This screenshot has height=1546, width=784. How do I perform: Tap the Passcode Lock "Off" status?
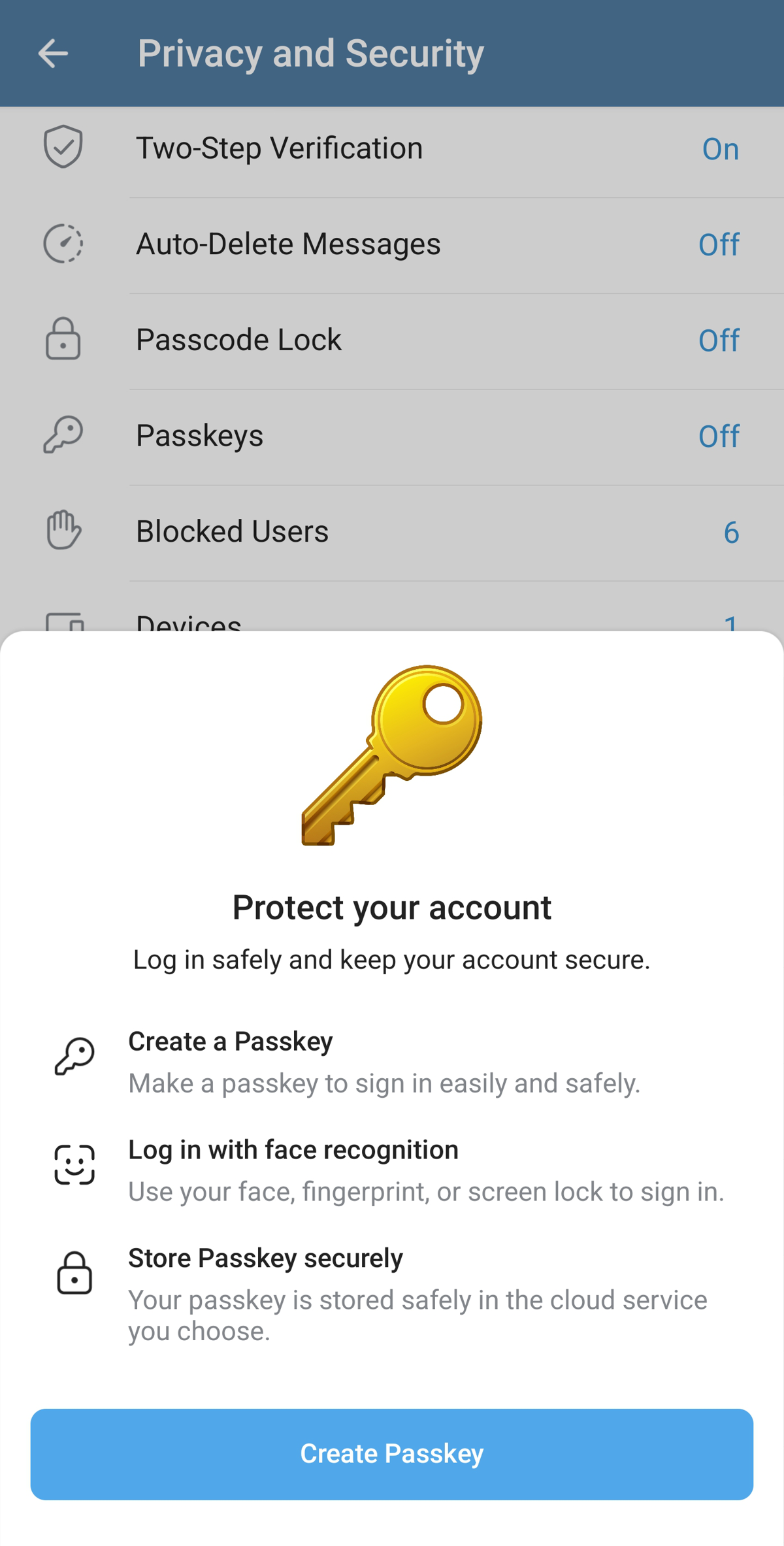[x=719, y=340]
